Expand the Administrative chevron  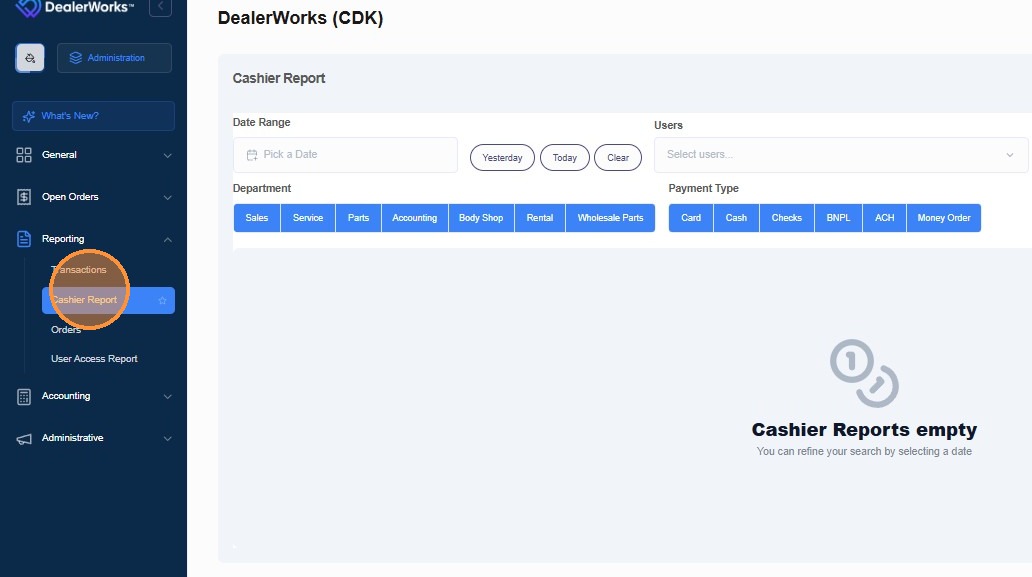167,439
